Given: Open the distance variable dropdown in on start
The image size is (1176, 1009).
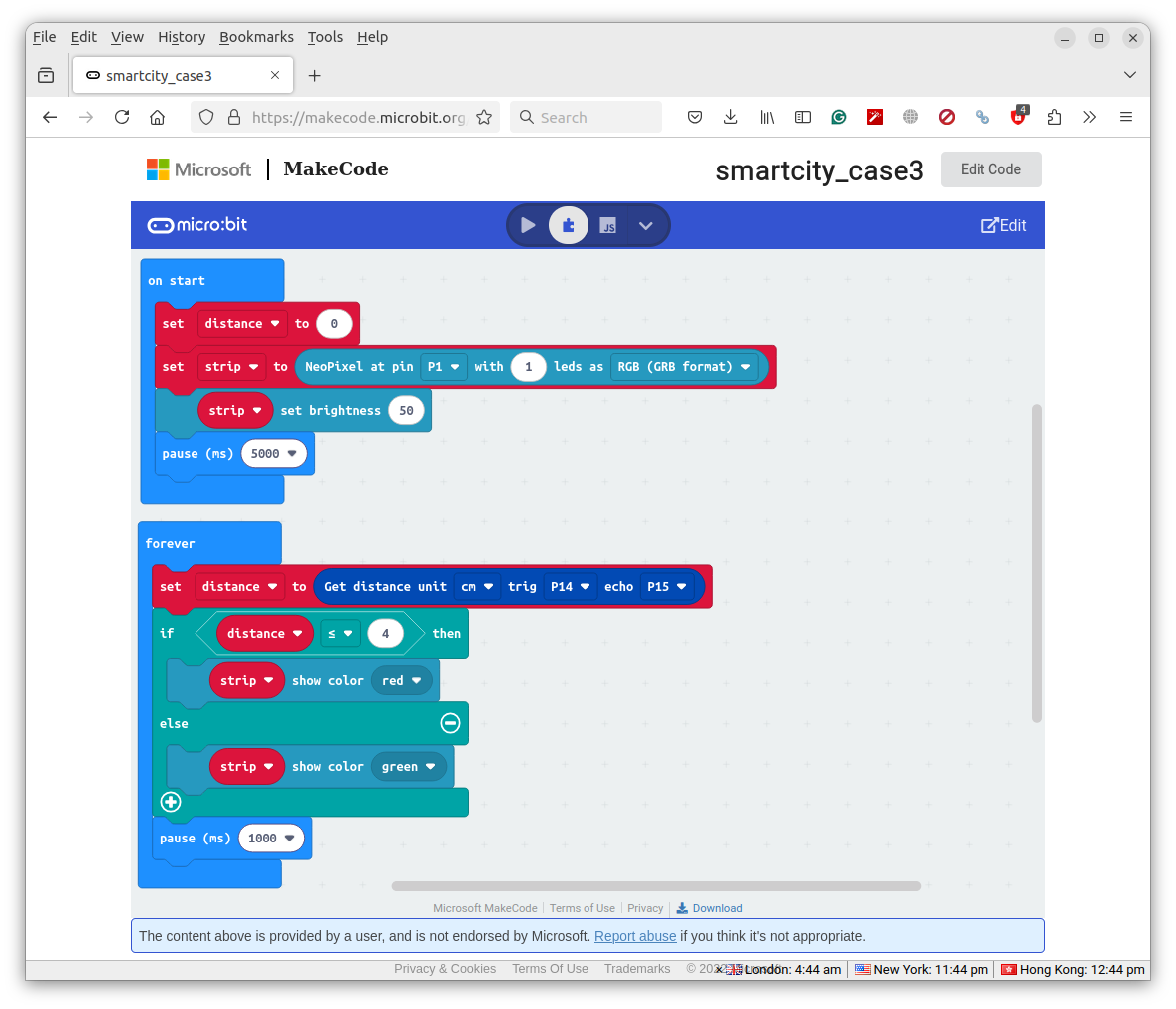Looking at the screenshot, I should click(x=241, y=324).
